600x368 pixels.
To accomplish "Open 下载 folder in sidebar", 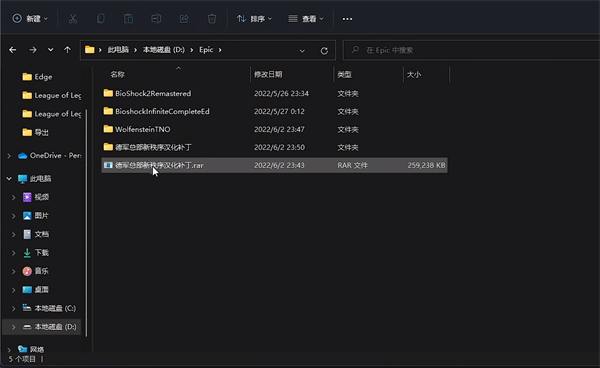I will tap(36, 252).
